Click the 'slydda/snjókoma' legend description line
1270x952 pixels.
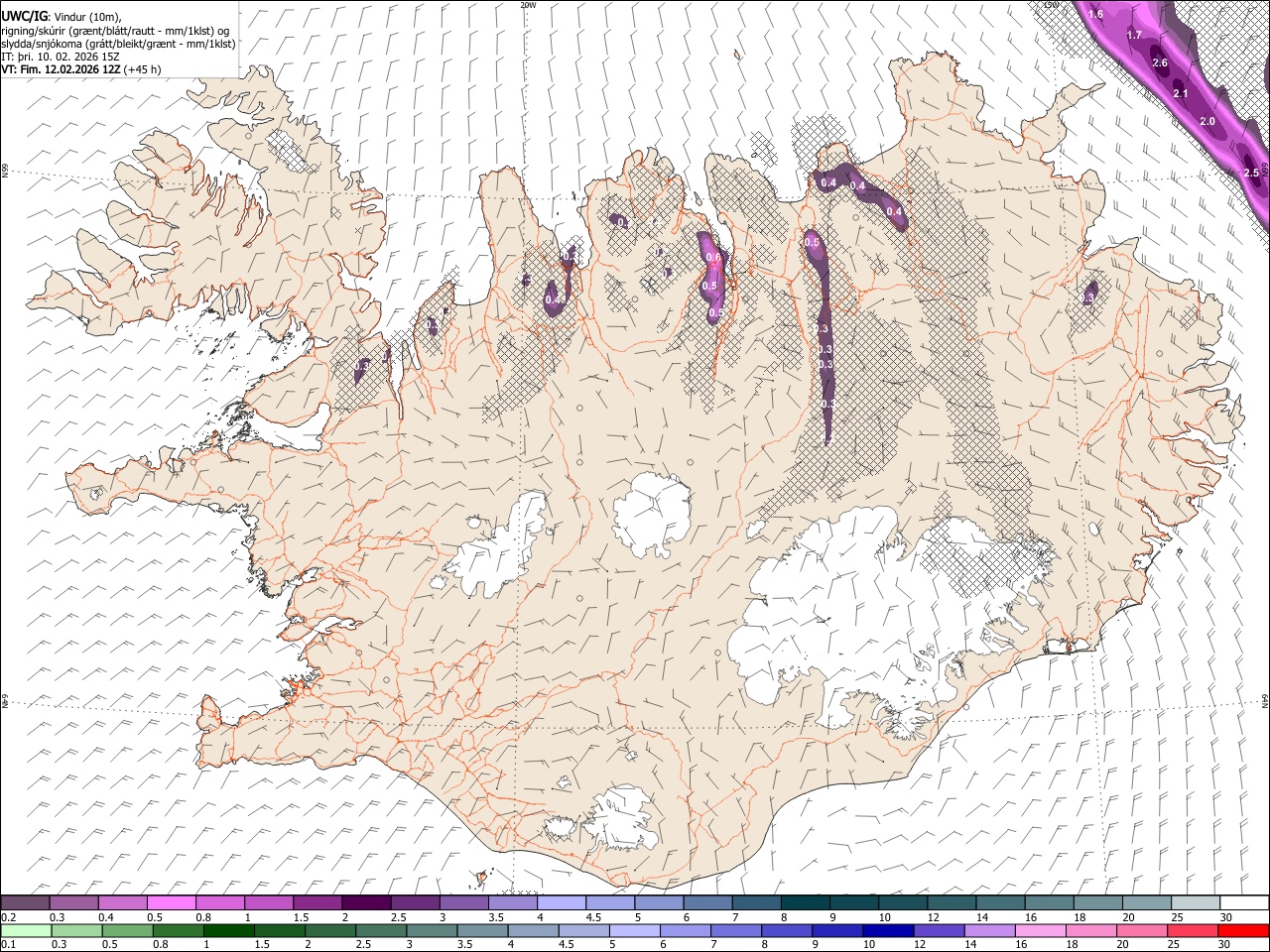[118, 44]
